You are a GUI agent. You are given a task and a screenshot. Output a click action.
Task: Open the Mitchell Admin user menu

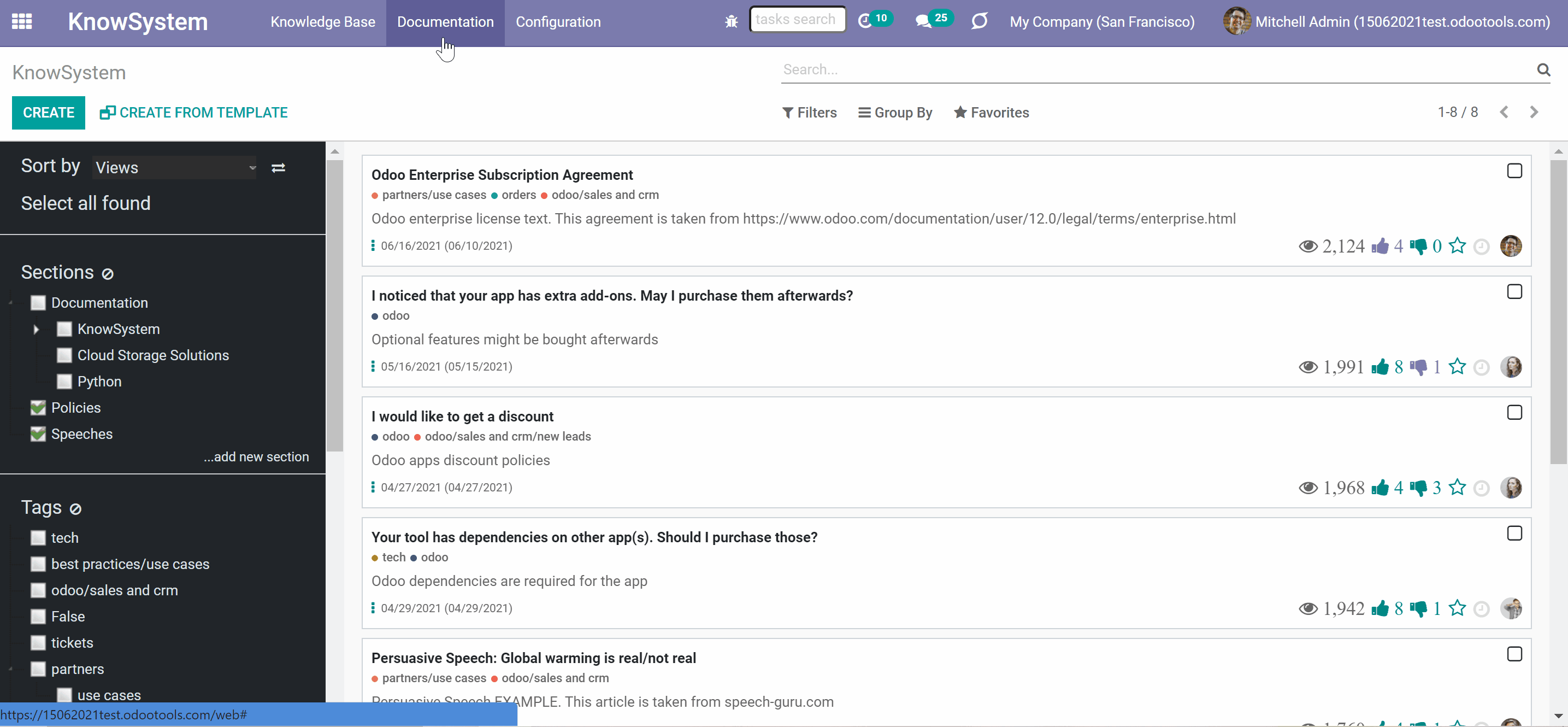[1387, 22]
